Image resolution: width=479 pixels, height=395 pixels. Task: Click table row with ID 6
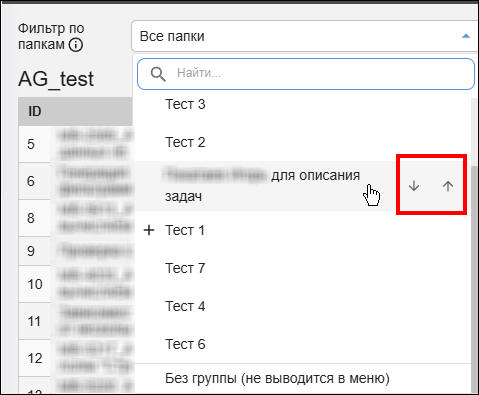(x=76, y=181)
